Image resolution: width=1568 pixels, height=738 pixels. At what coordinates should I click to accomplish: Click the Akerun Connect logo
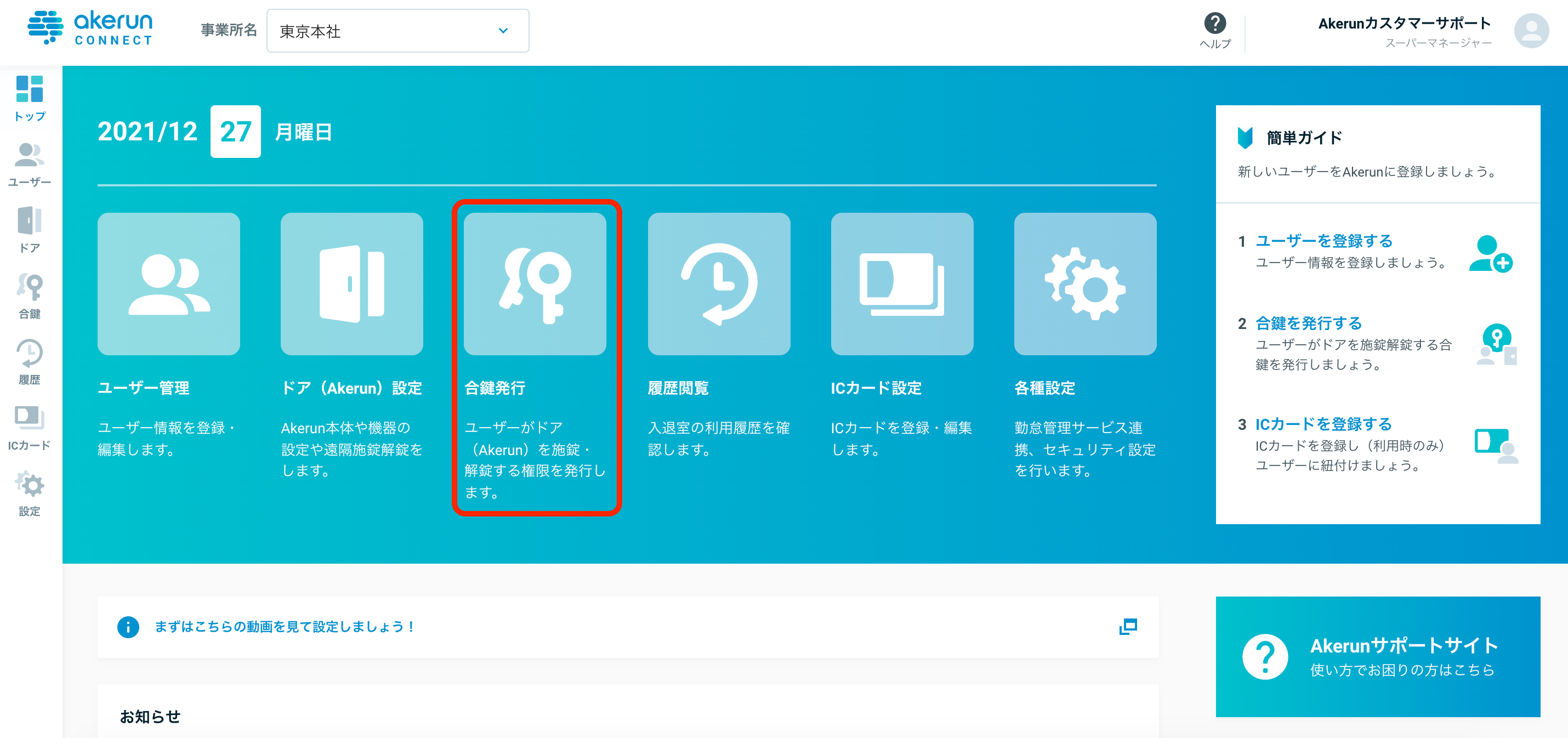[x=90, y=27]
